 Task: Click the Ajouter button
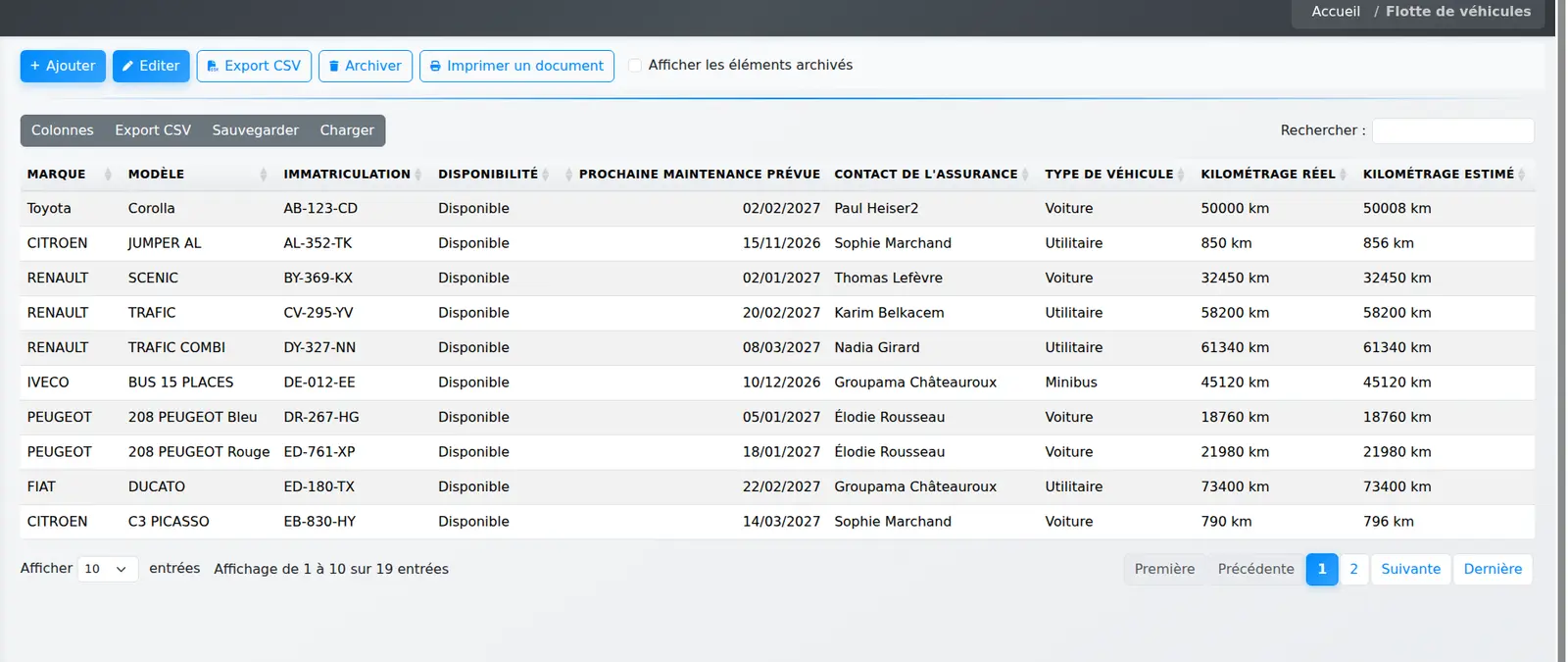click(63, 66)
